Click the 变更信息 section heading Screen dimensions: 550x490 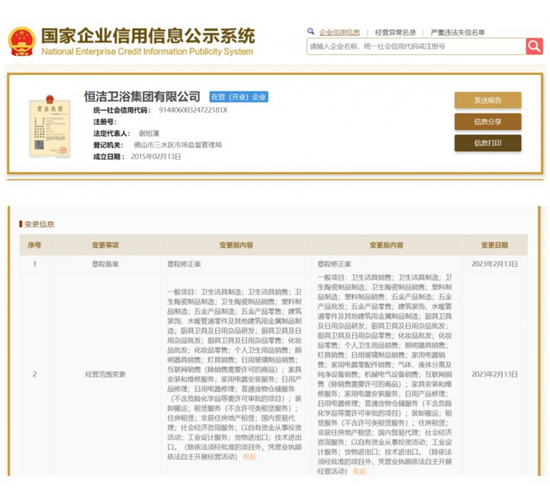click(x=39, y=224)
